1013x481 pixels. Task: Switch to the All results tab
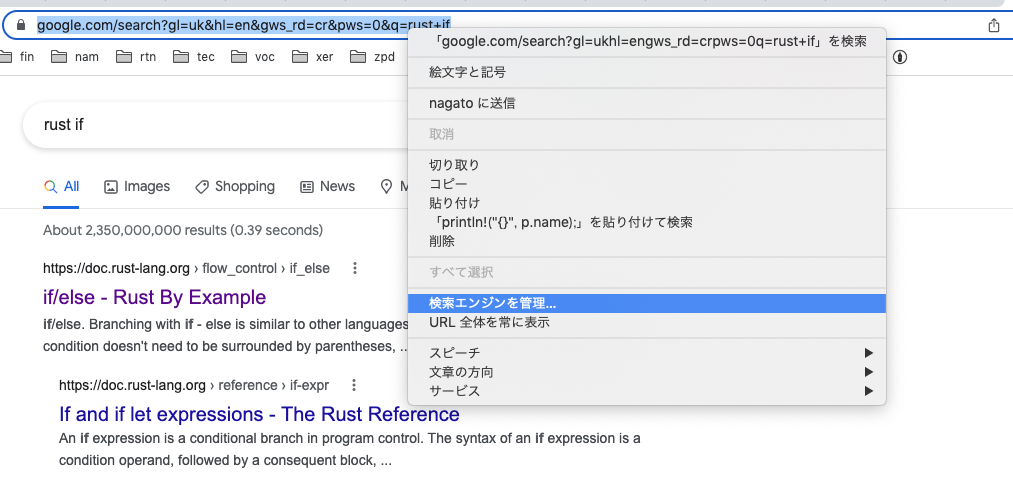pos(61,187)
